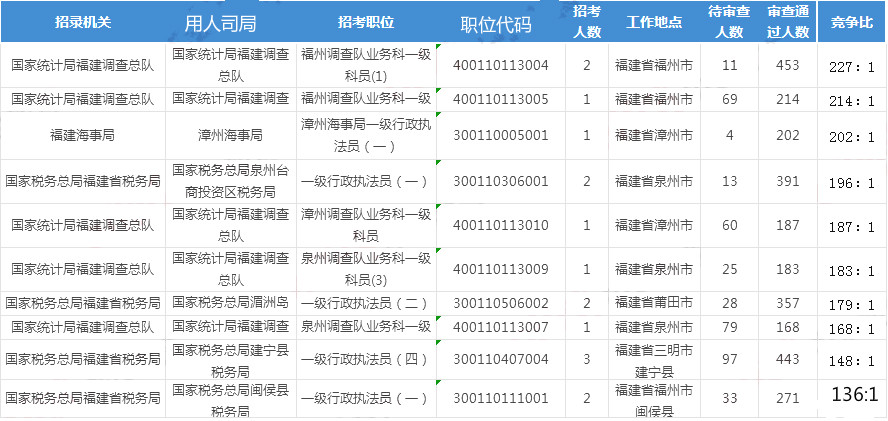Click pending review count 60
Viewport: 888px width, 421px height.
(x=730, y=225)
